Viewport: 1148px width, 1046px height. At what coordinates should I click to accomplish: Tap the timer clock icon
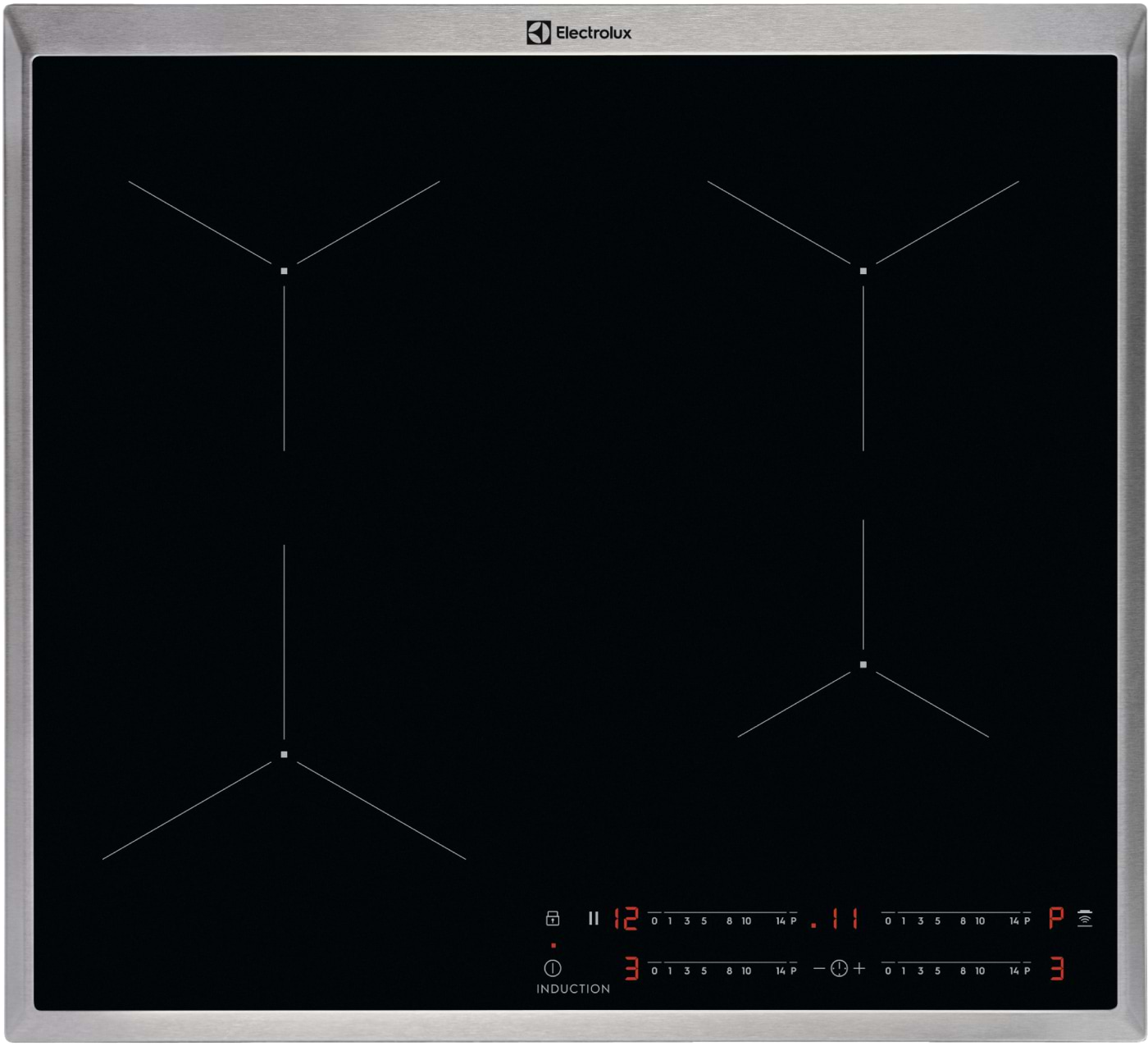tap(839, 969)
